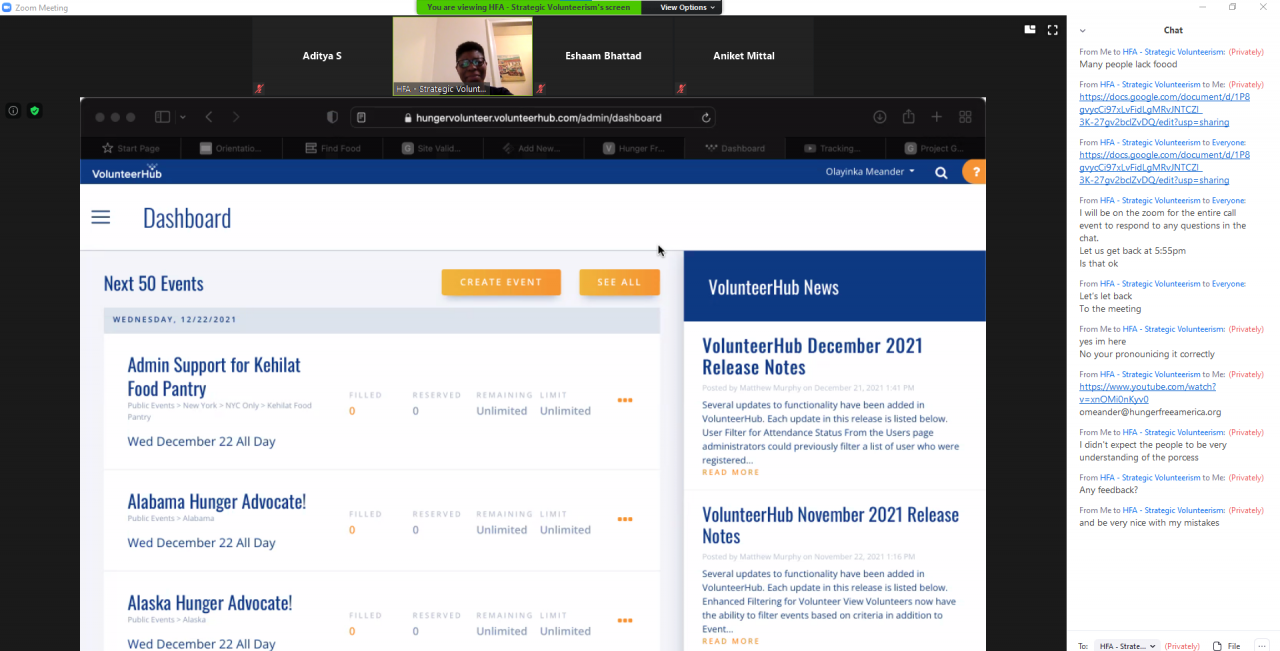Screen dimensions: 1280x651
Task: Click the VolunteerHub search magnifier icon
Action: pyautogui.click(x=941, y=172)
